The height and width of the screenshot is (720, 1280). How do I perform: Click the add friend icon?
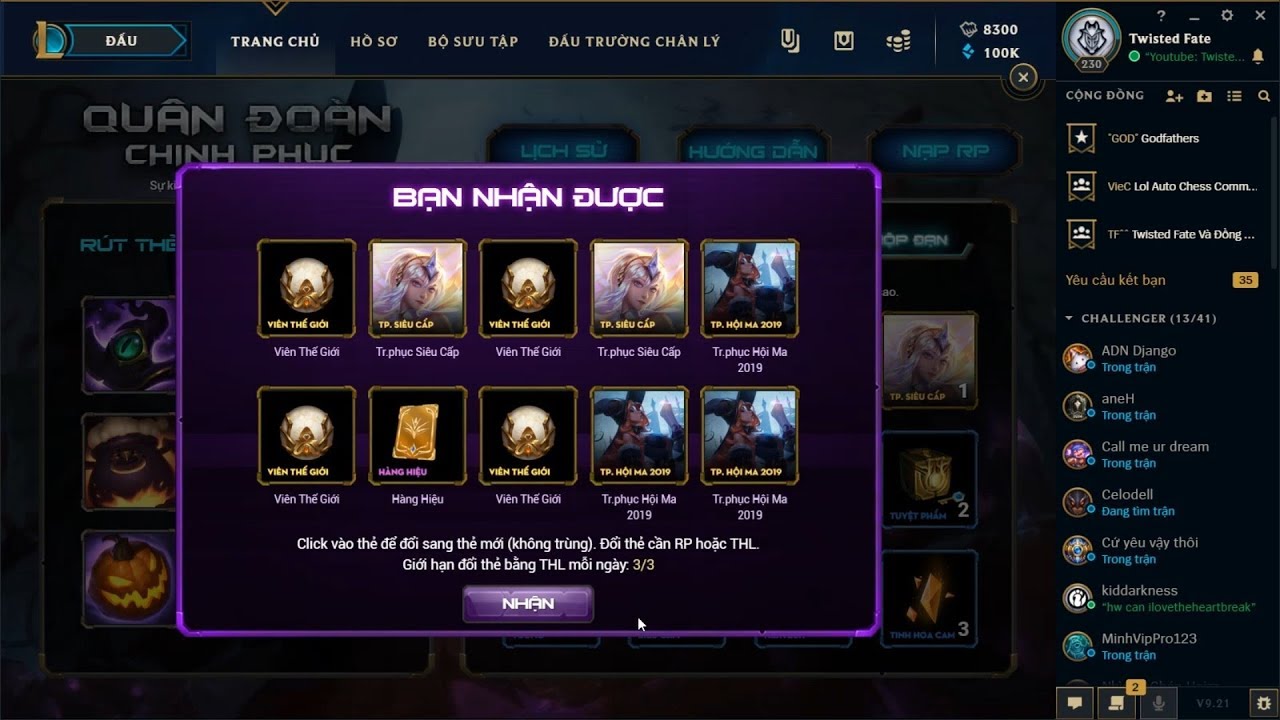coord(1174,96)
